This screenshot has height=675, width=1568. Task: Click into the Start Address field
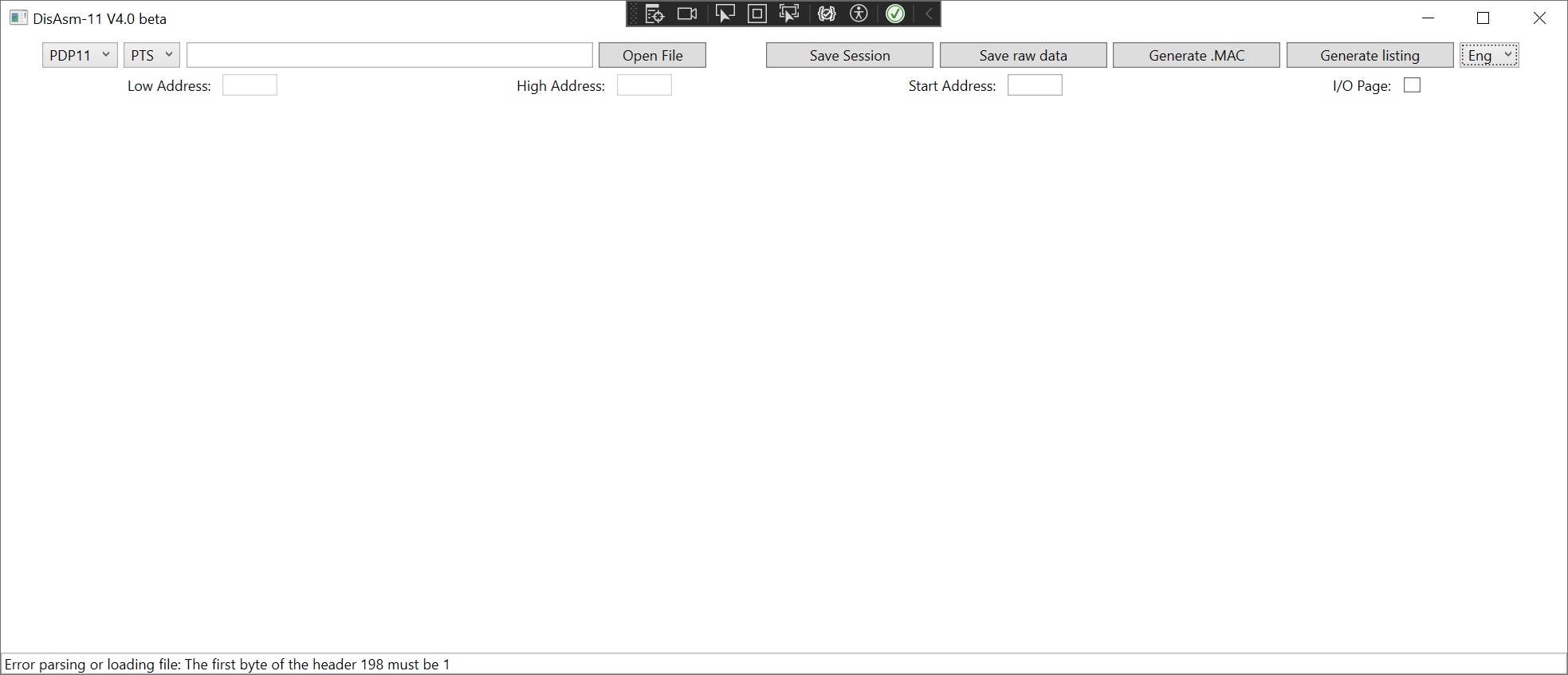pos(1035,85)
